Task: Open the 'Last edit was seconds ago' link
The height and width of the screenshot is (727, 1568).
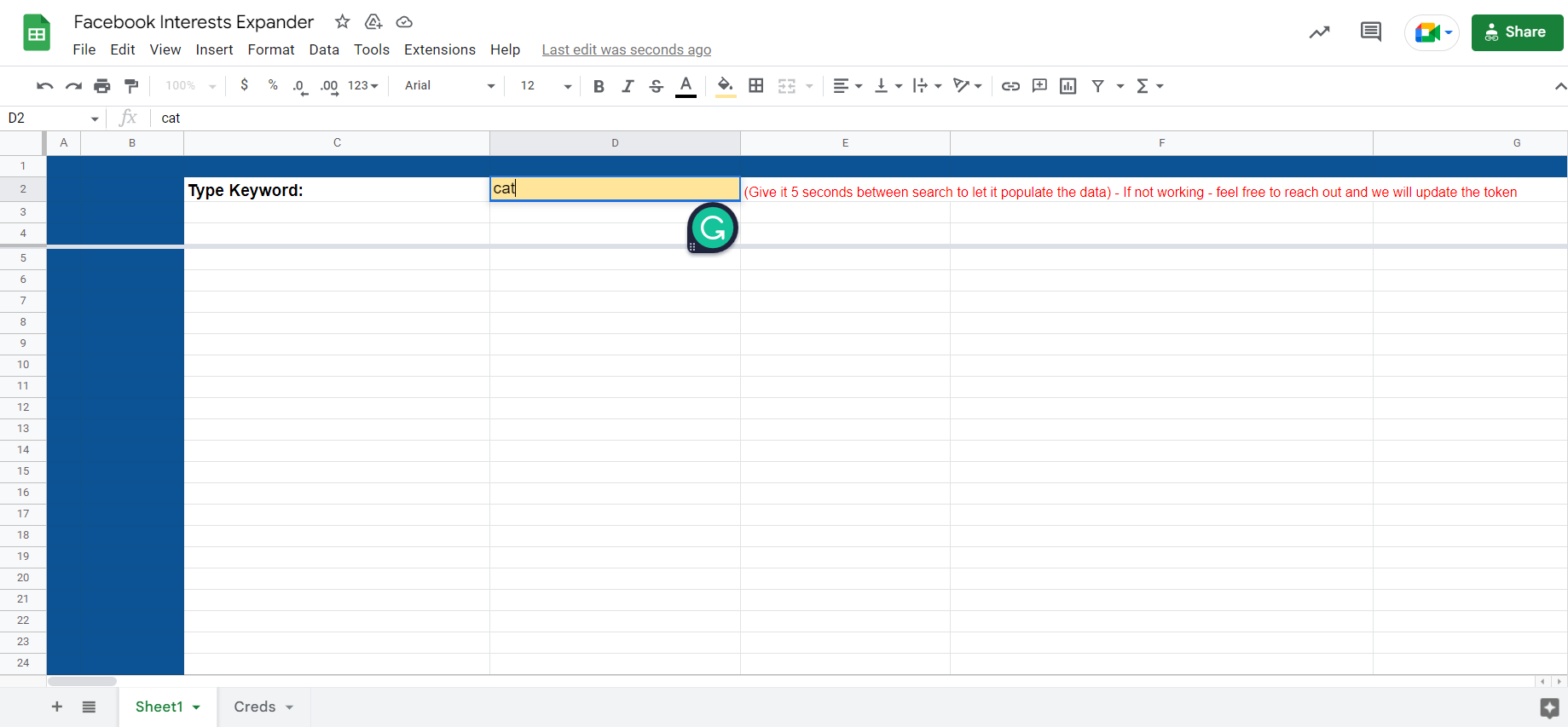Action: pos(626,49)
